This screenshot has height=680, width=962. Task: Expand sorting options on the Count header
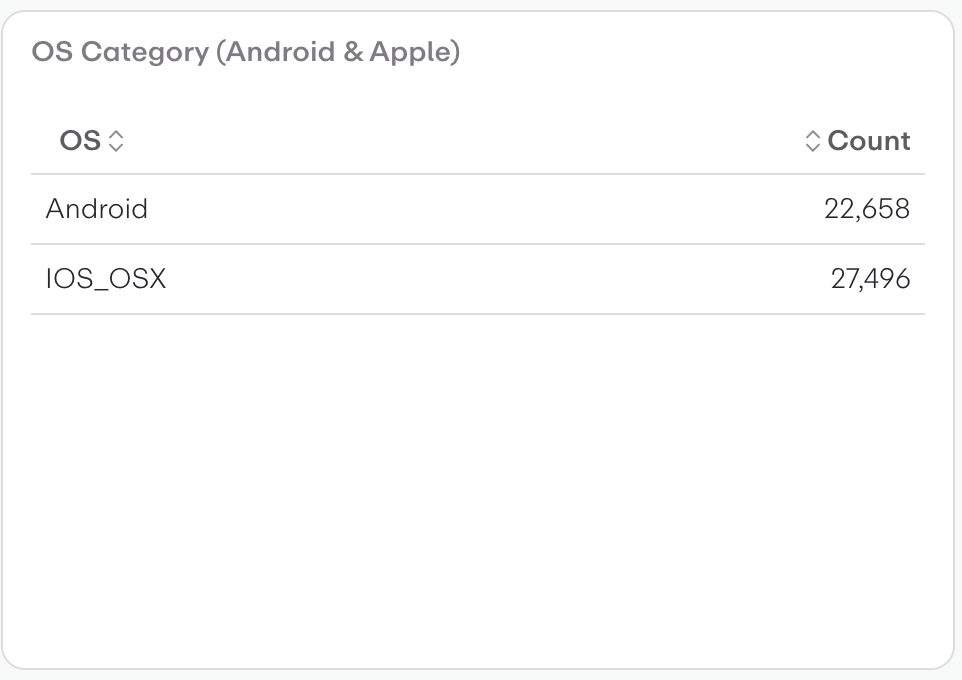tap(812, 141)
